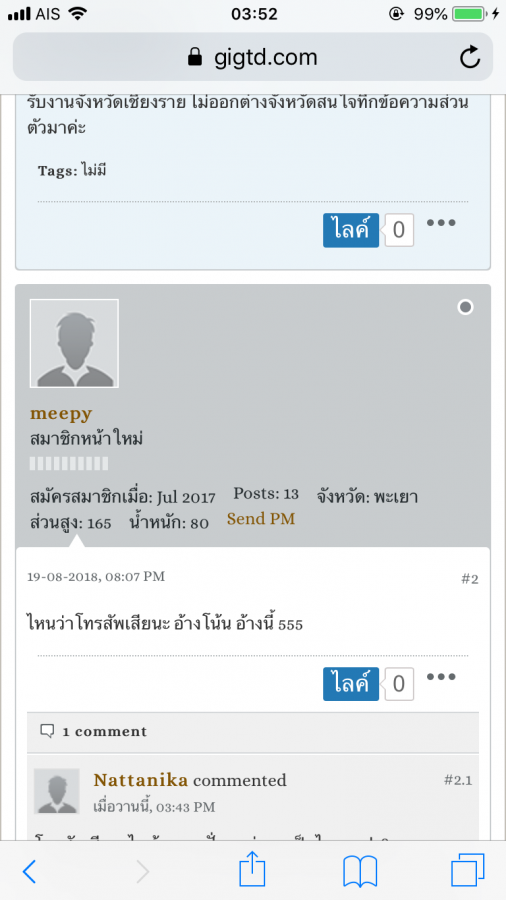
Task: Open the Safari tabs overview icon
Action: pos(468,870)
